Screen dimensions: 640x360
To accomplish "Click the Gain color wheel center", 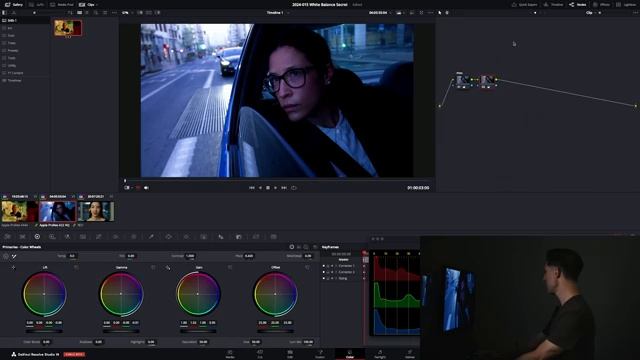I will click(x=198, y=294).
